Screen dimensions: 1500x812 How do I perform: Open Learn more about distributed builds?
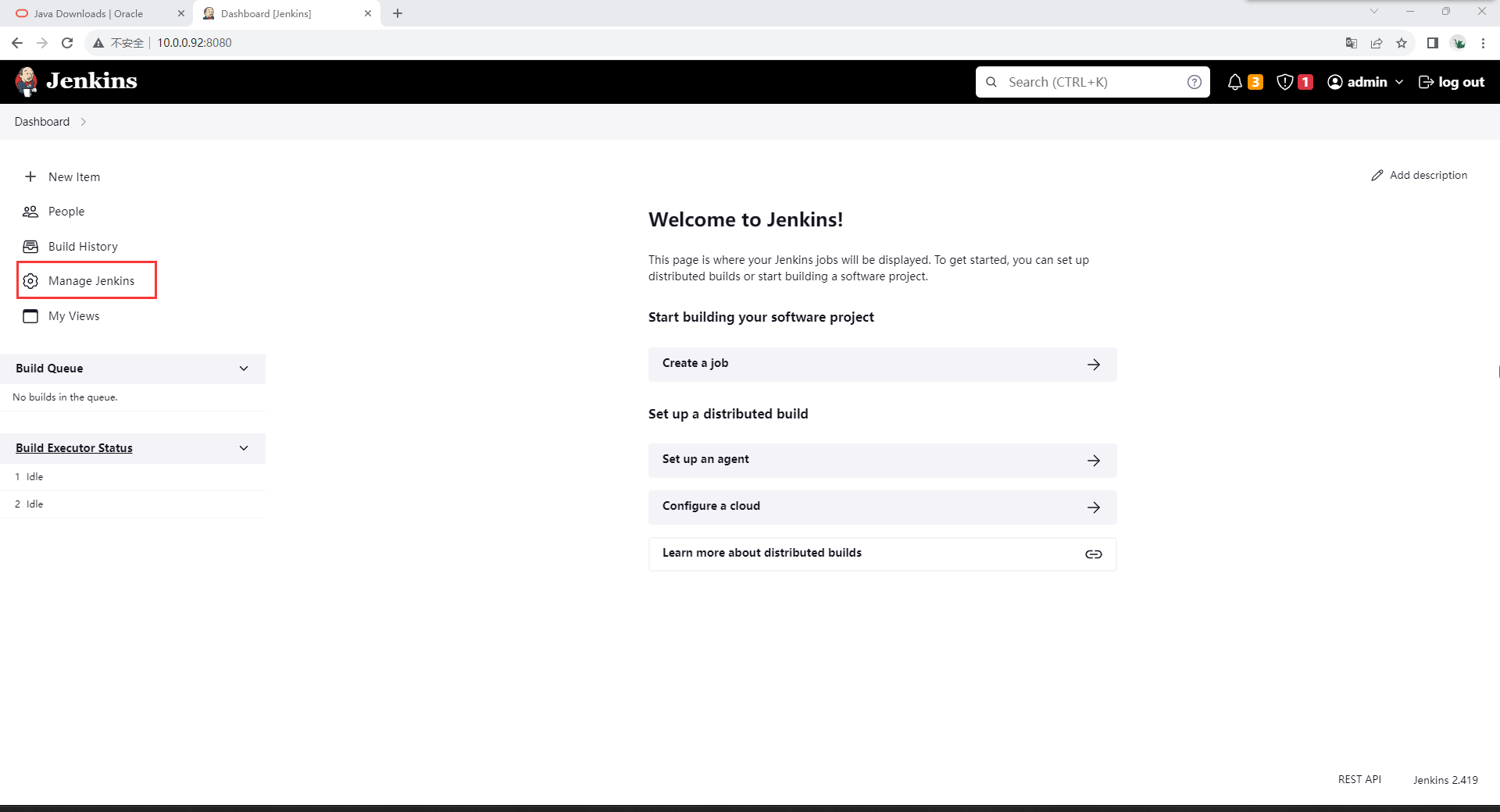[x=882, y=554]
